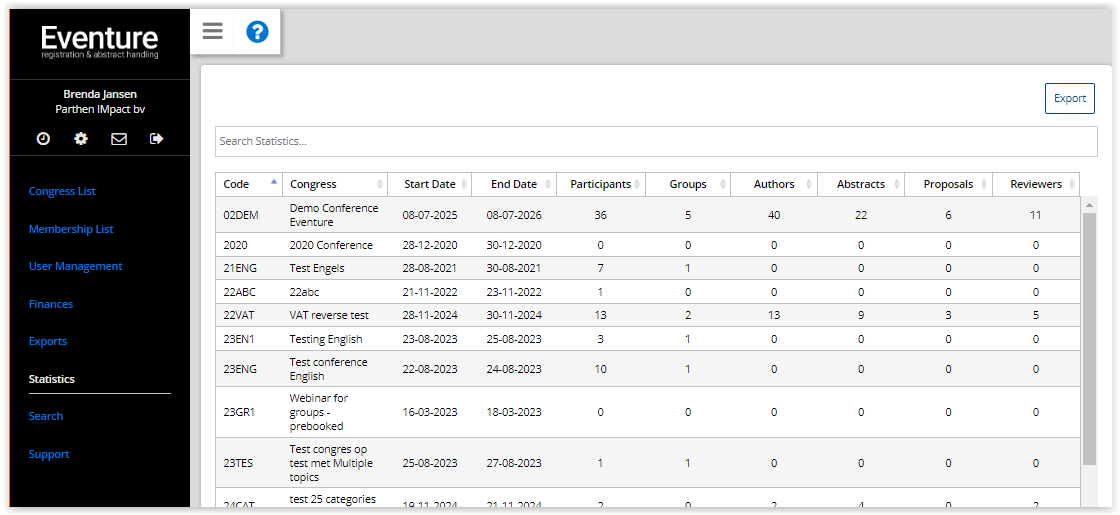Click authors value 40
The width and height of the screenshot is (1120, 515).
click(774, 215)
